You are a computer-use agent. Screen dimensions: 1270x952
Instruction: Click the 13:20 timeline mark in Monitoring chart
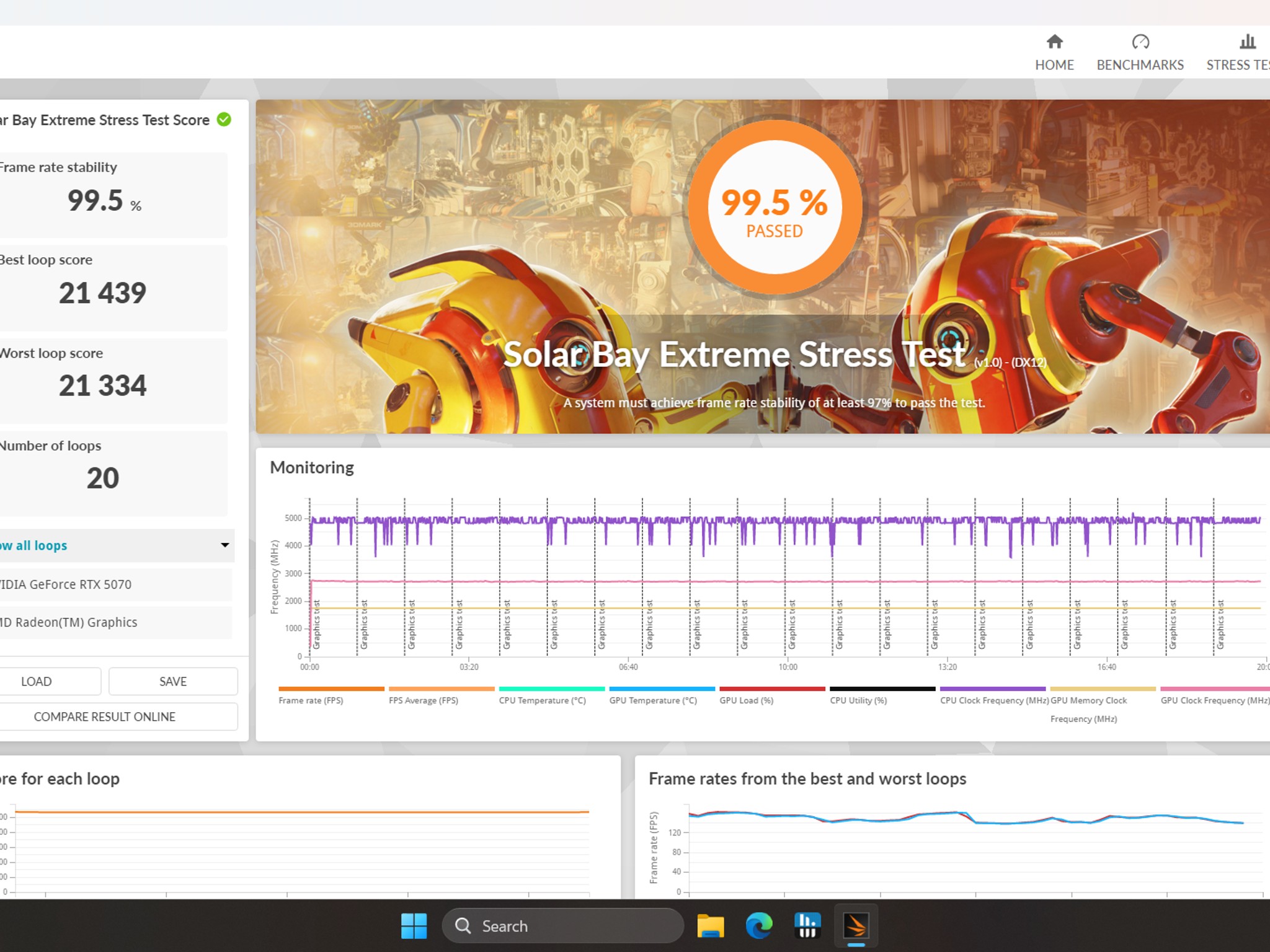(x=947, y=667)
